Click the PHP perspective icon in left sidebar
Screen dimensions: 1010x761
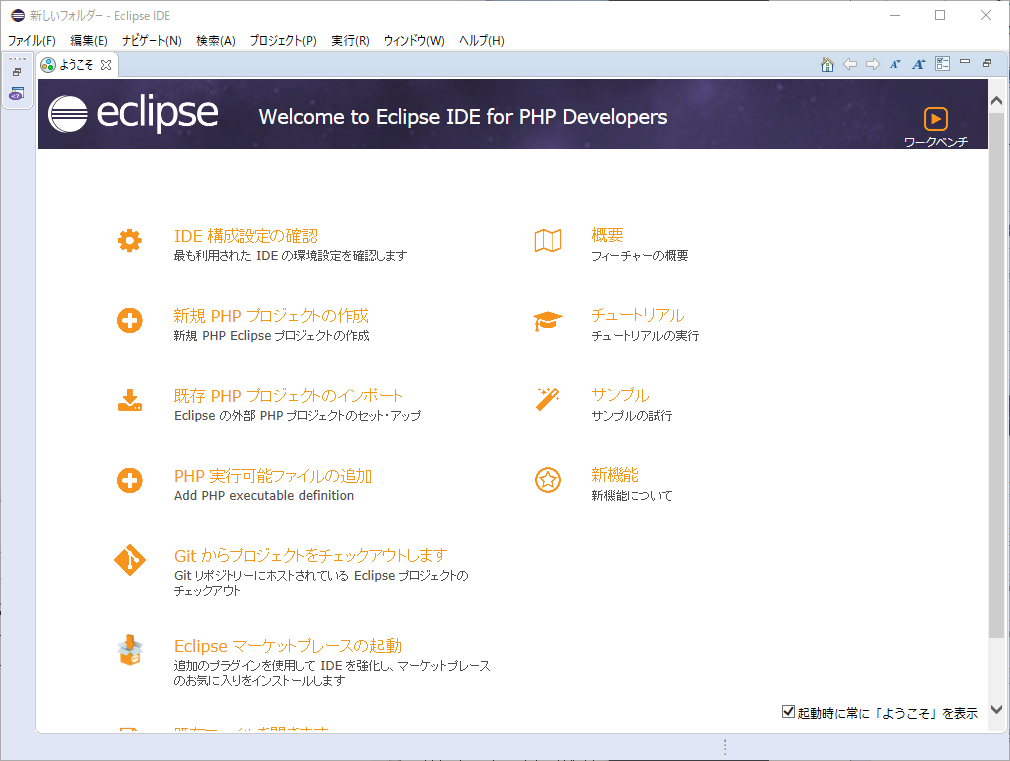(17, 94)
